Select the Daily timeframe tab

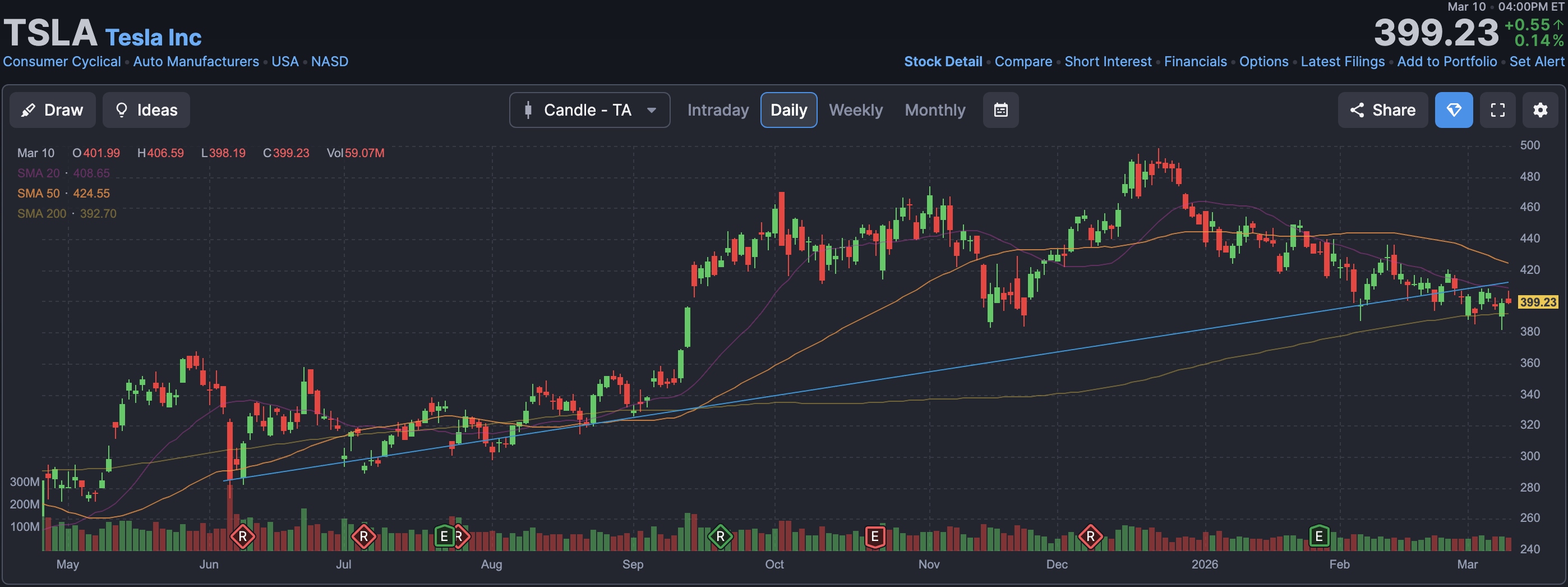(x=788, y=110)
